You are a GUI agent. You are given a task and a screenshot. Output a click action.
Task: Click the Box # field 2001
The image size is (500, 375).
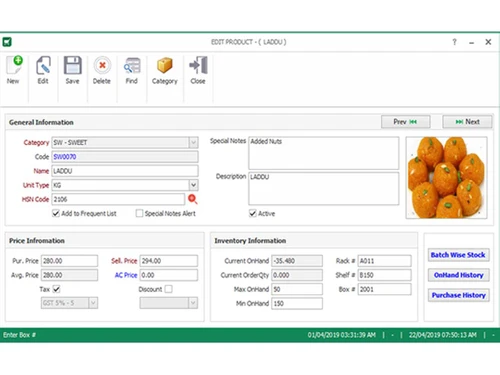point(385,289)
